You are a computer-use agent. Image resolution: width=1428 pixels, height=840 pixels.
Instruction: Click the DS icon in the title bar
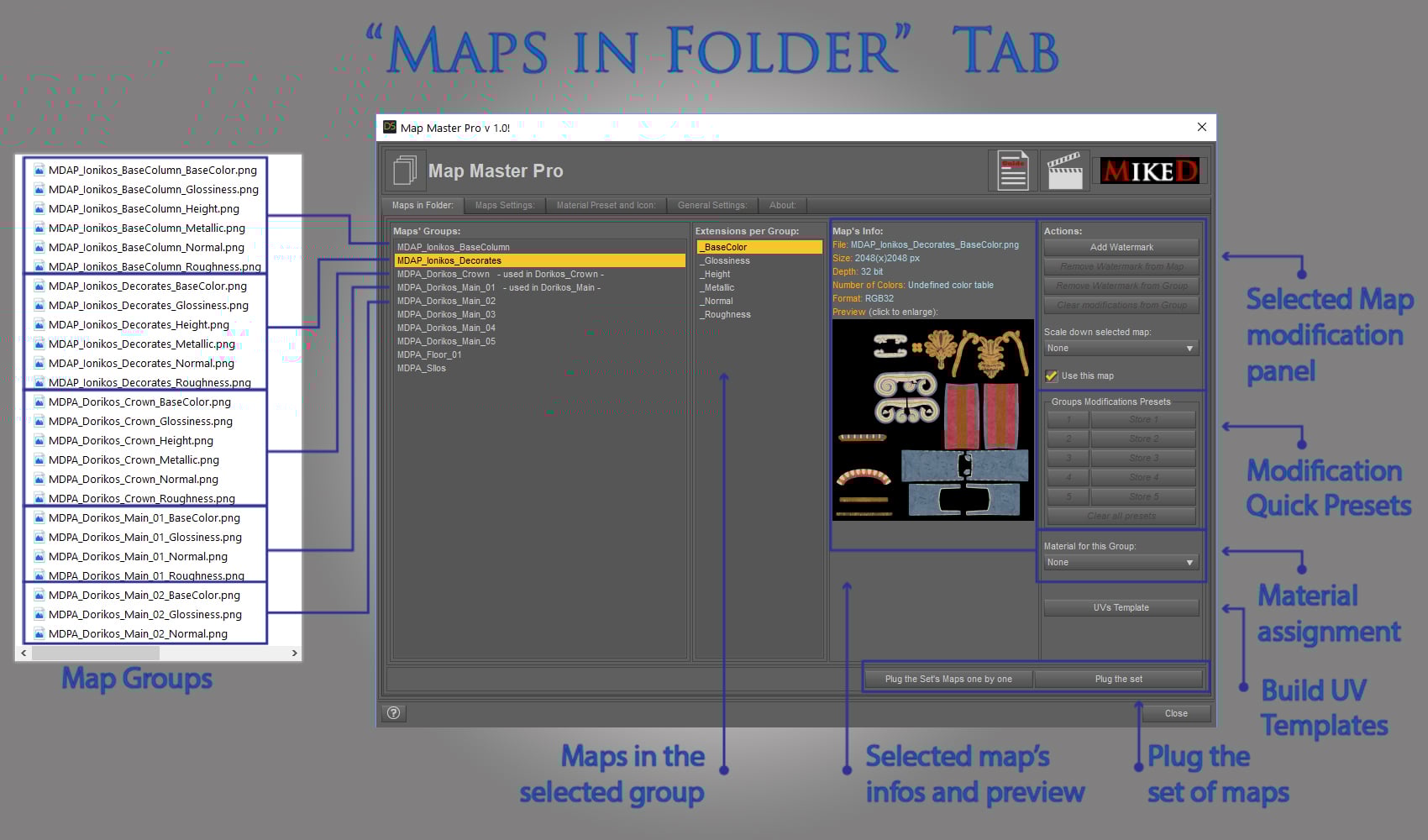click(x=389, y=127)
